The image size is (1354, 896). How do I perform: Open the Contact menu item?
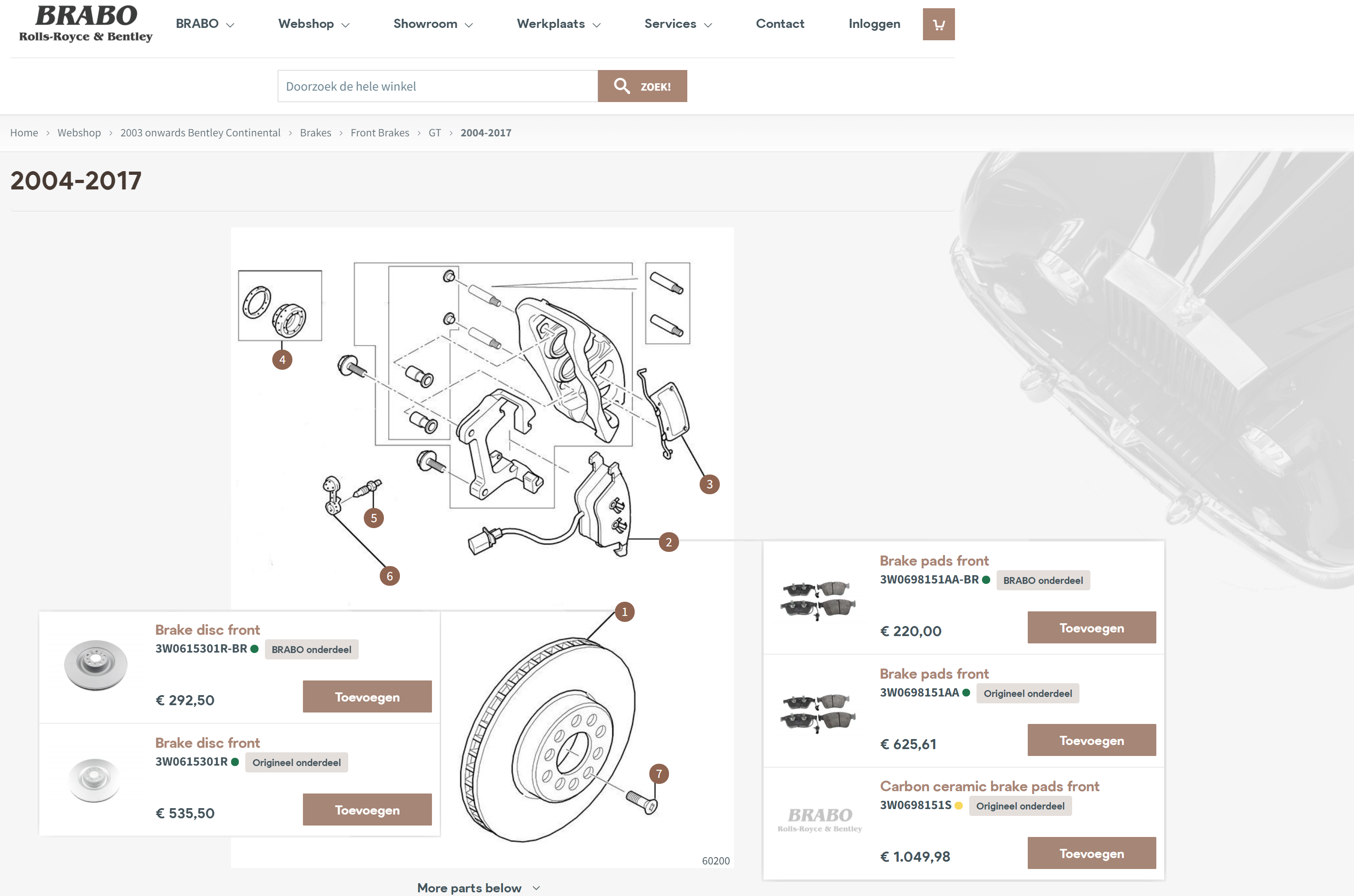click(779, 24)
